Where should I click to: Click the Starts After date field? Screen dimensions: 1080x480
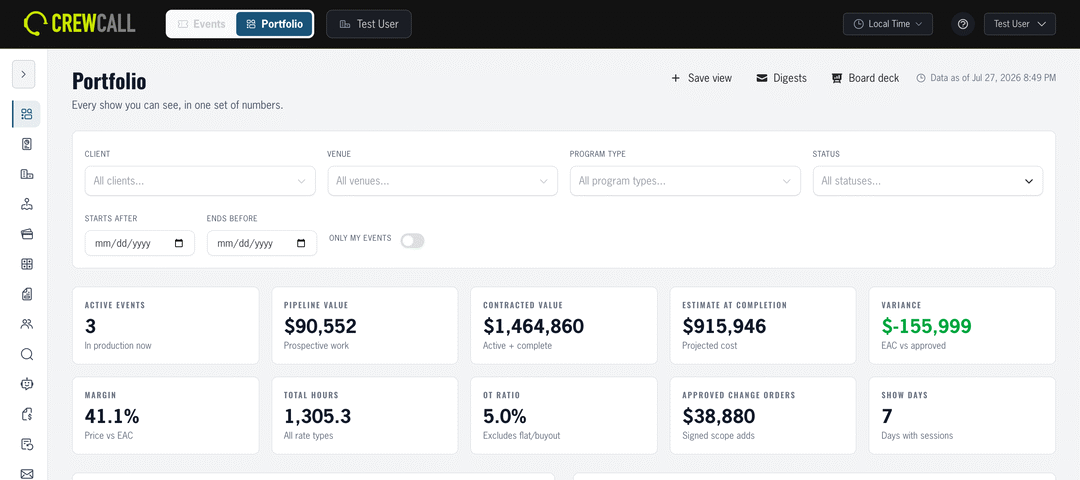(x=140, y=243)
